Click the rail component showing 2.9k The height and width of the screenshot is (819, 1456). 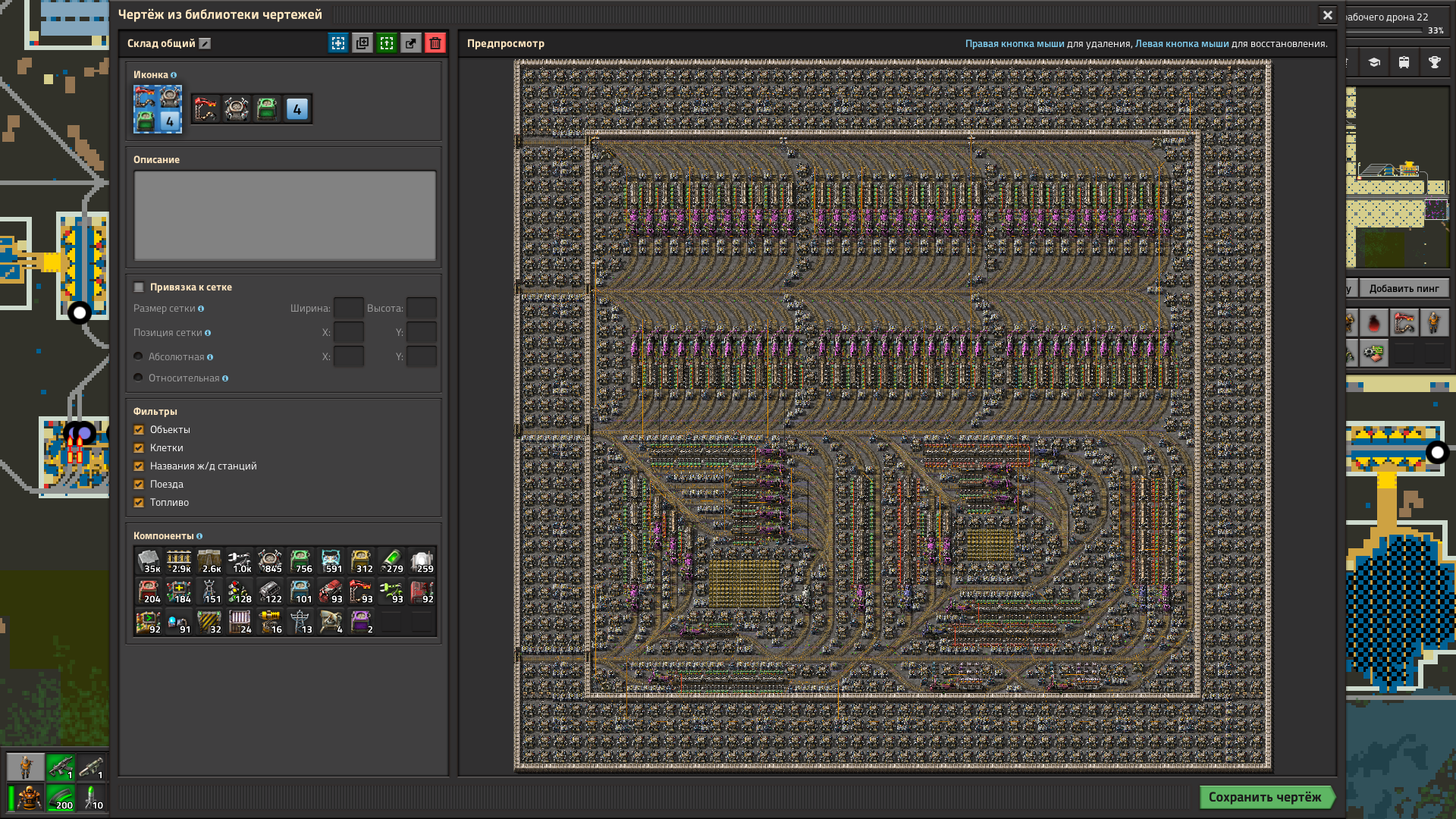coord(179,561)
